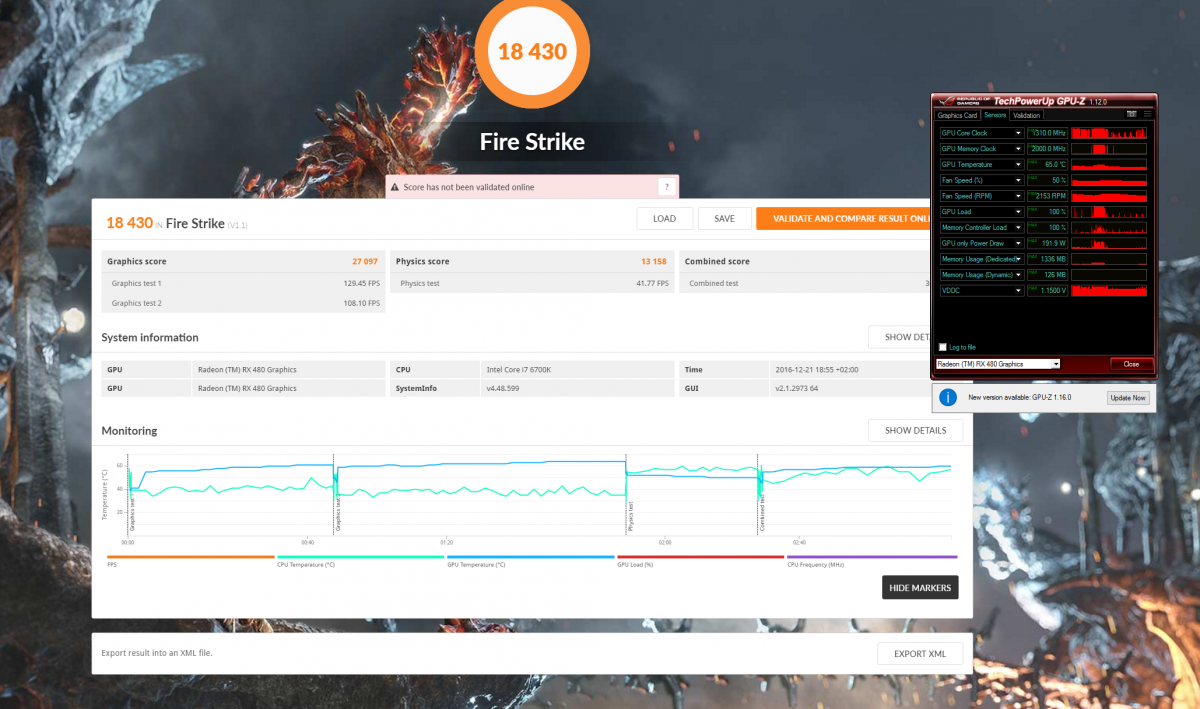1200x709 pixels.
Task: Click the GUI version v2.1.2973 64
Action: [x=797, y=388]
